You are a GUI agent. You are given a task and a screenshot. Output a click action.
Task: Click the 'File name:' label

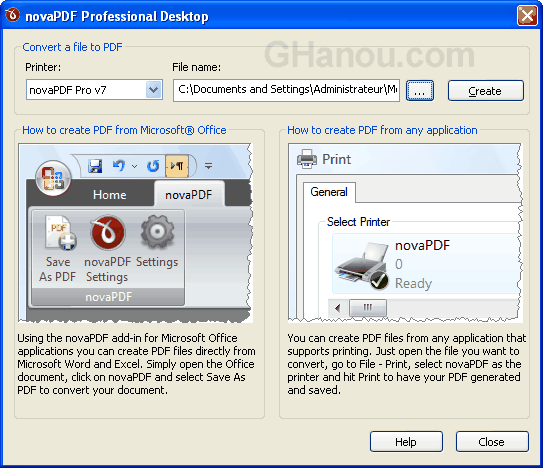[x=196, y=67]
